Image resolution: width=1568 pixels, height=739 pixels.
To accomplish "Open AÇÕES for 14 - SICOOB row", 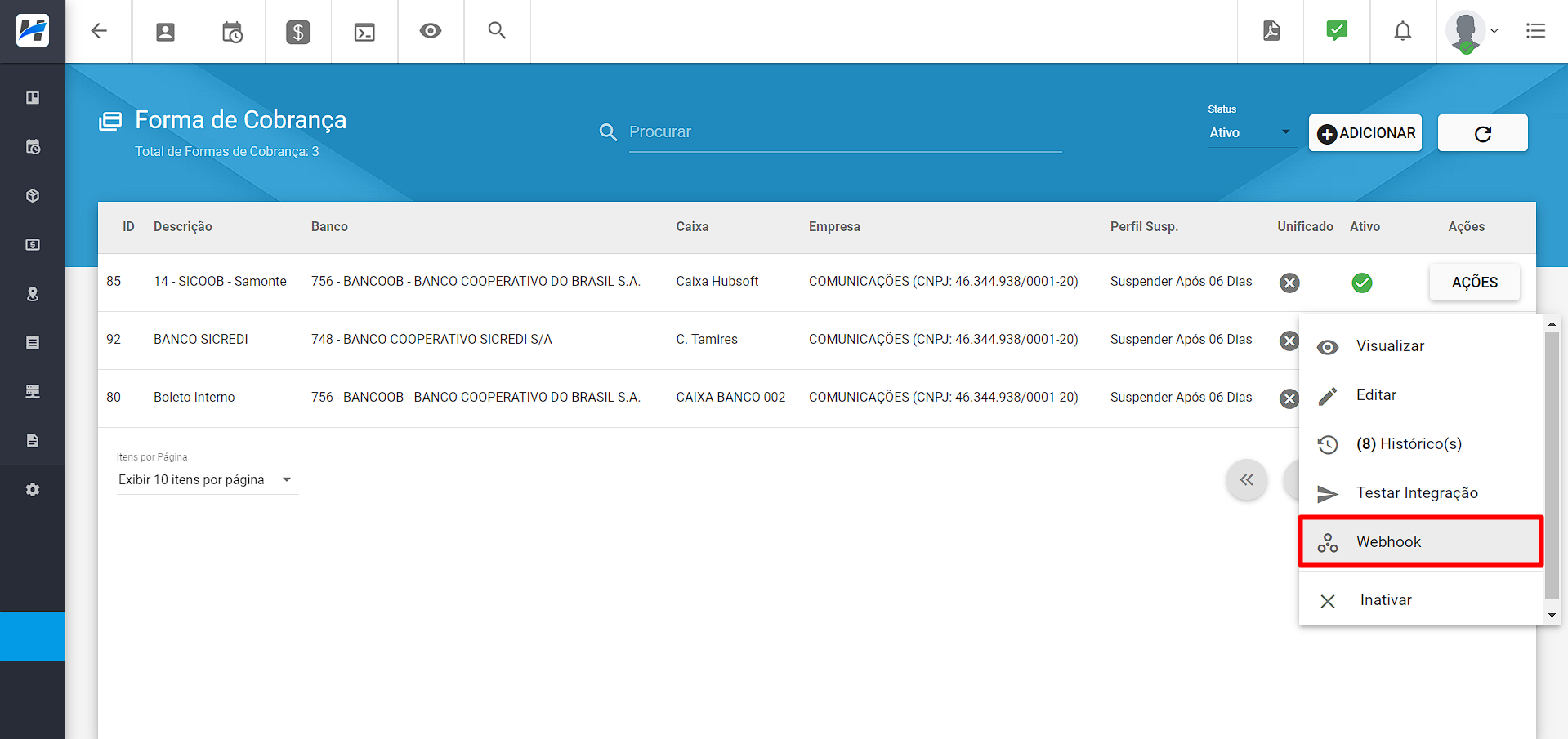I will 1474,283.
